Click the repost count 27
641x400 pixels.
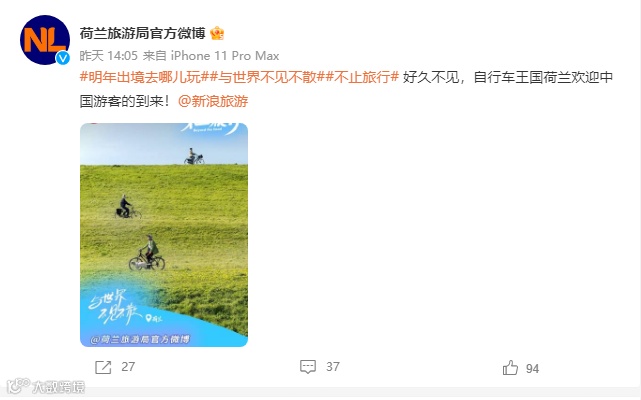128,366
